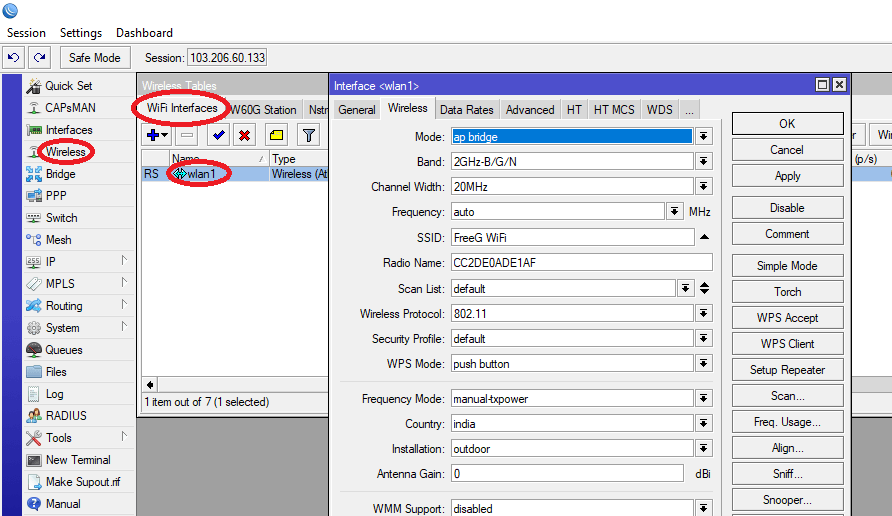Click the blue plus add icon
The image size is (892, 516).
156,135
